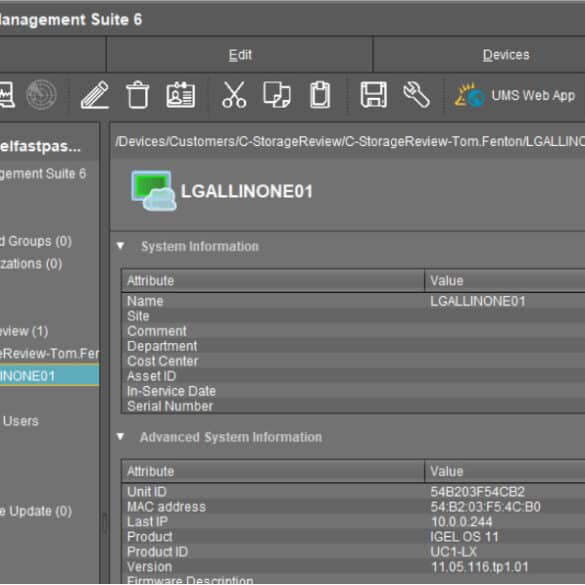The height and width of the screenshot is (585, 585).
Task: Click the Value header in Advanced System Information
Action: pyautogui.click(x=505, y=471)
